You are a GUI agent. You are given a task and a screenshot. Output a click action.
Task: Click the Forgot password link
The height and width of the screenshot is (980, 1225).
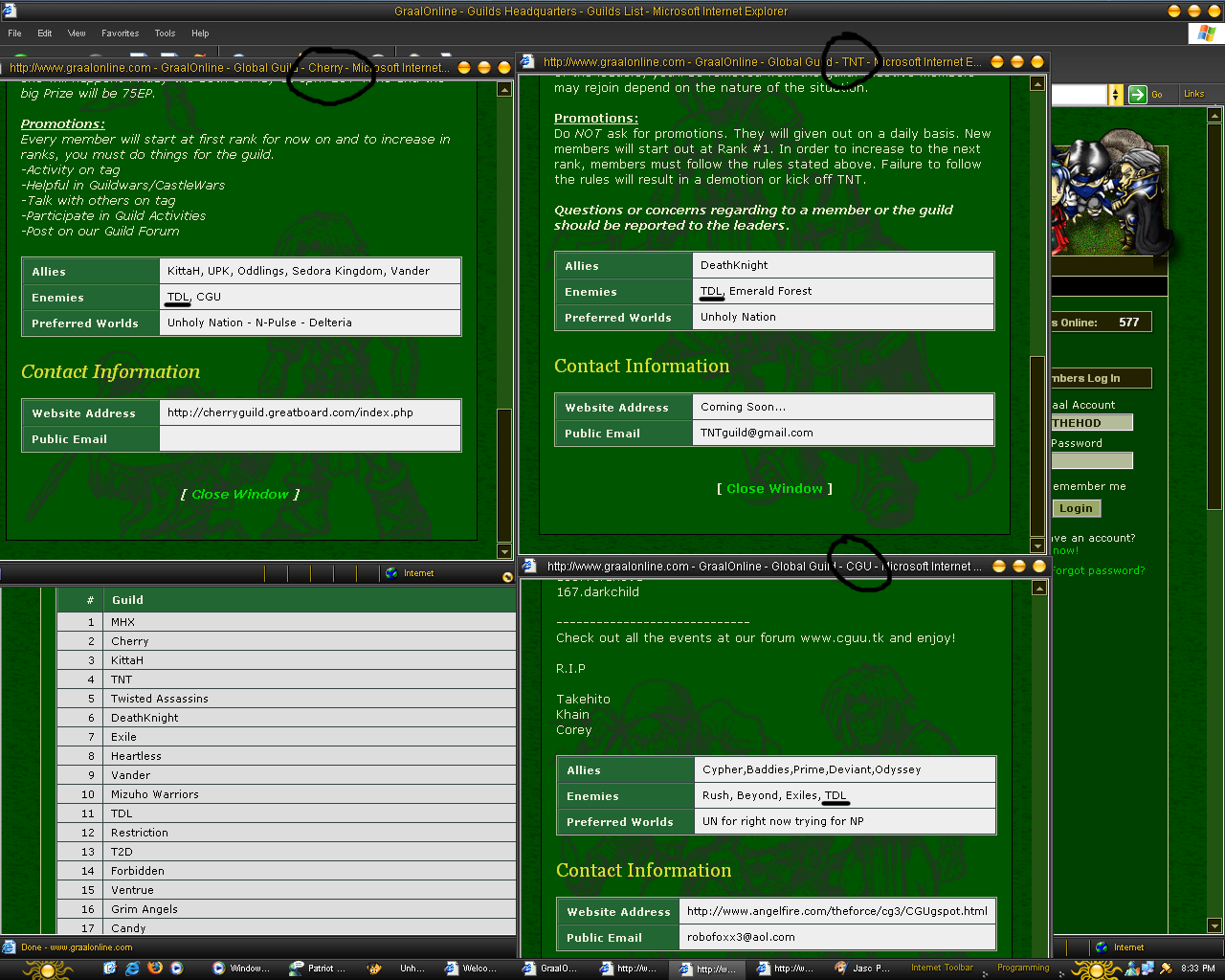(x=1097, y=570)
